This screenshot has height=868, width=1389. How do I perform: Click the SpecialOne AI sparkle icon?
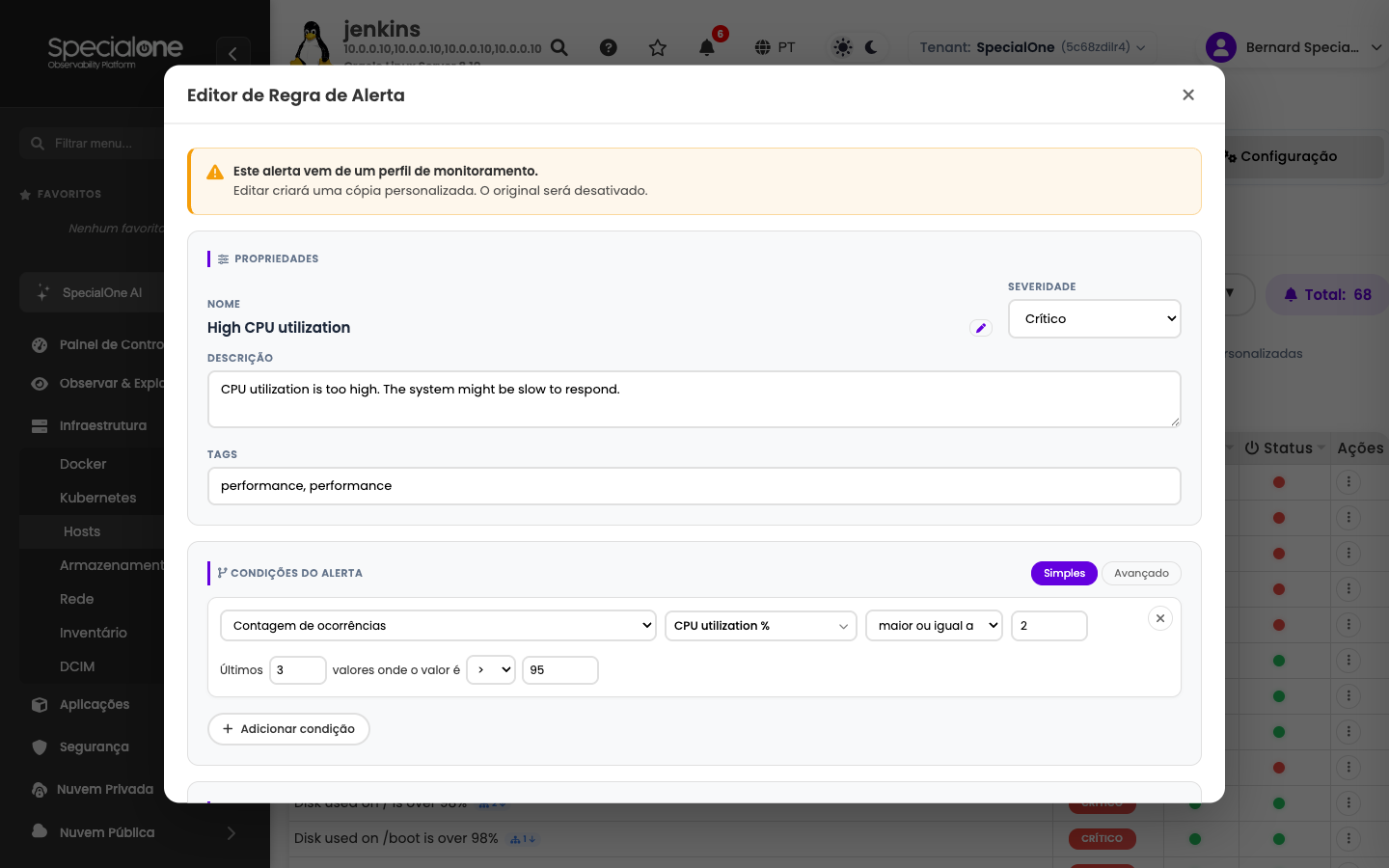[x=43, y=292]
